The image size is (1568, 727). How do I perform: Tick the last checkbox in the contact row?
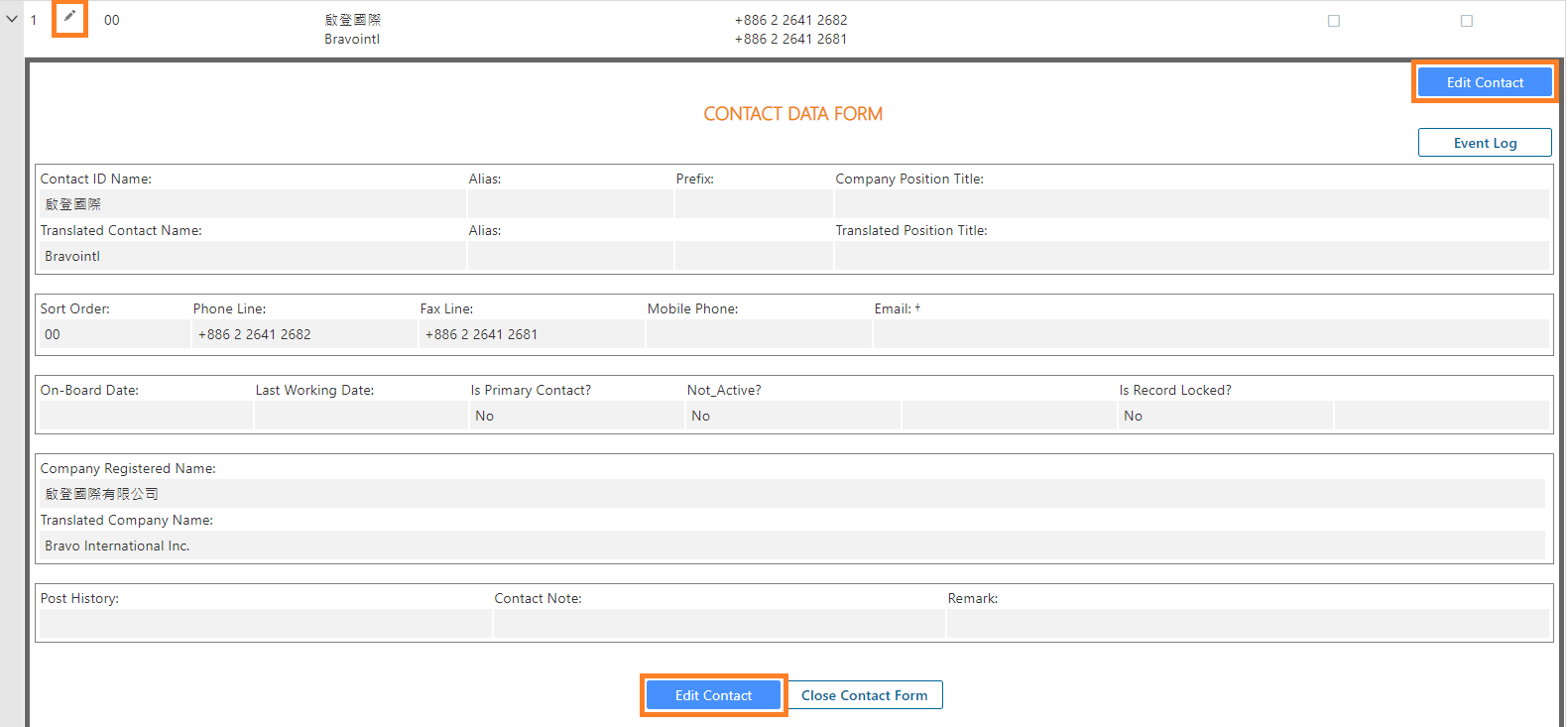pyautogui.click(x=1466, y=21)
